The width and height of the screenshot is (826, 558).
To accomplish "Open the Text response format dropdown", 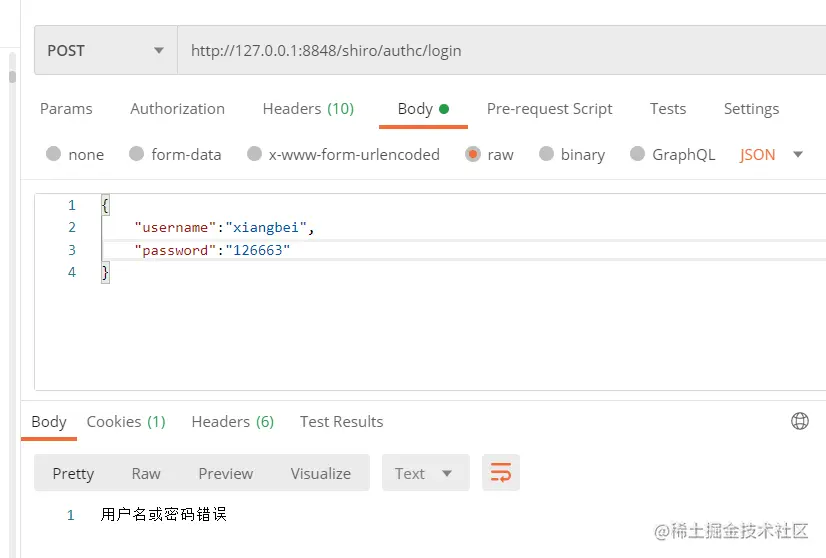I will tap(426, 473).
